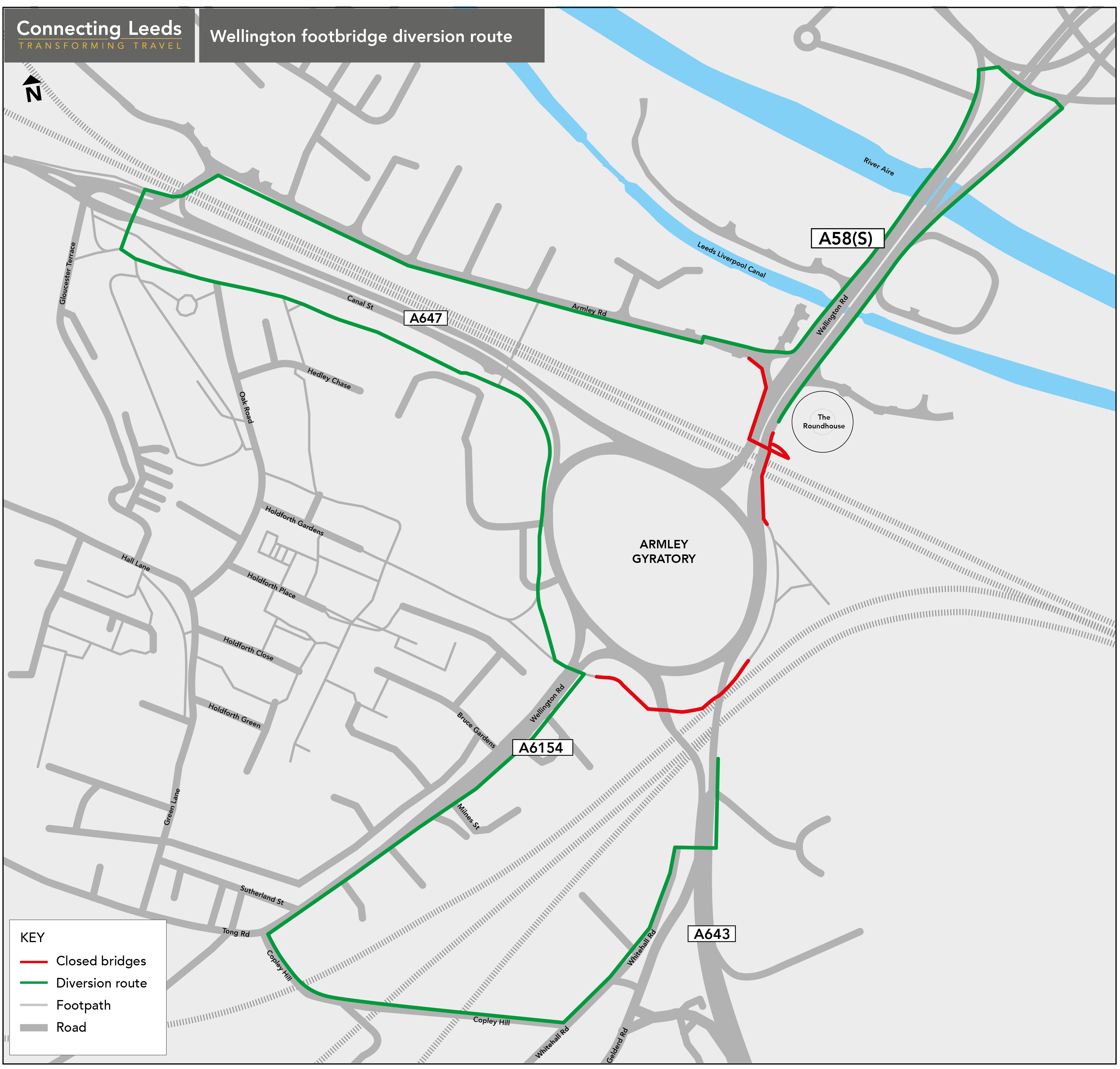Click the A647 road label box
Image resolution: width=1120 pixels, height=1069 pixels.
(x=426, y=318)
